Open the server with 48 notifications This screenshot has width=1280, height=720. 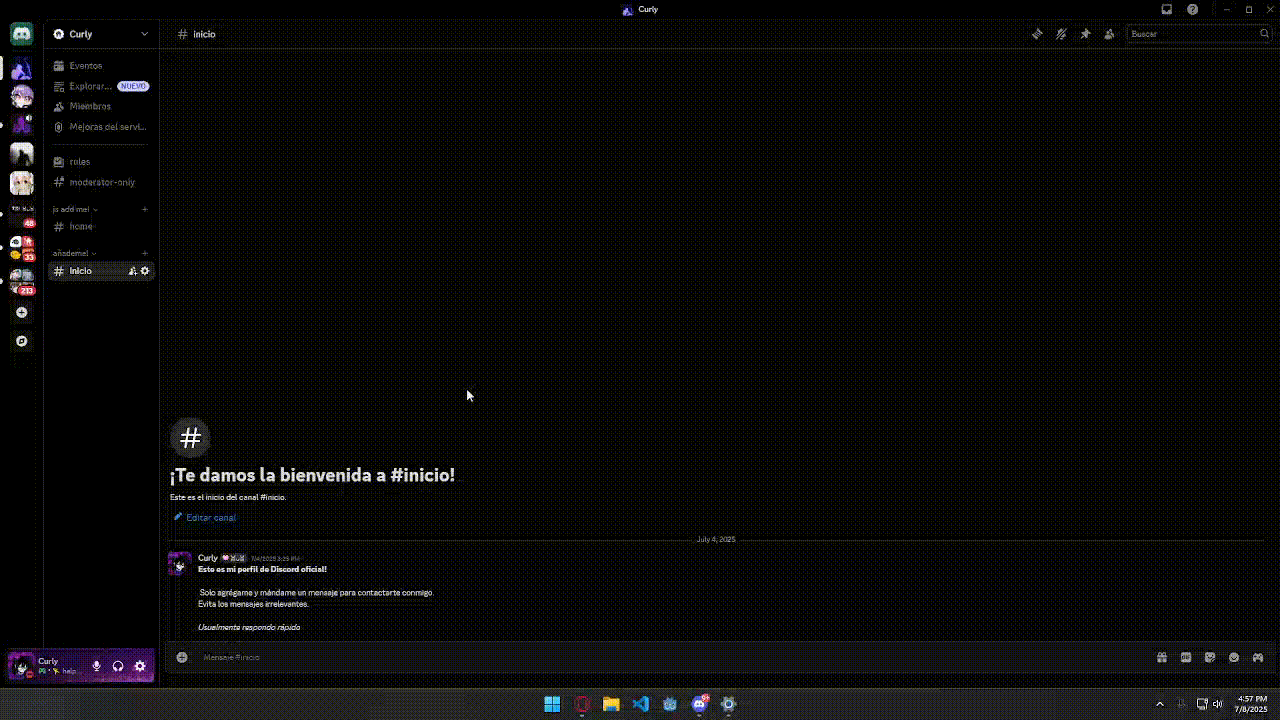pos(21,213)
